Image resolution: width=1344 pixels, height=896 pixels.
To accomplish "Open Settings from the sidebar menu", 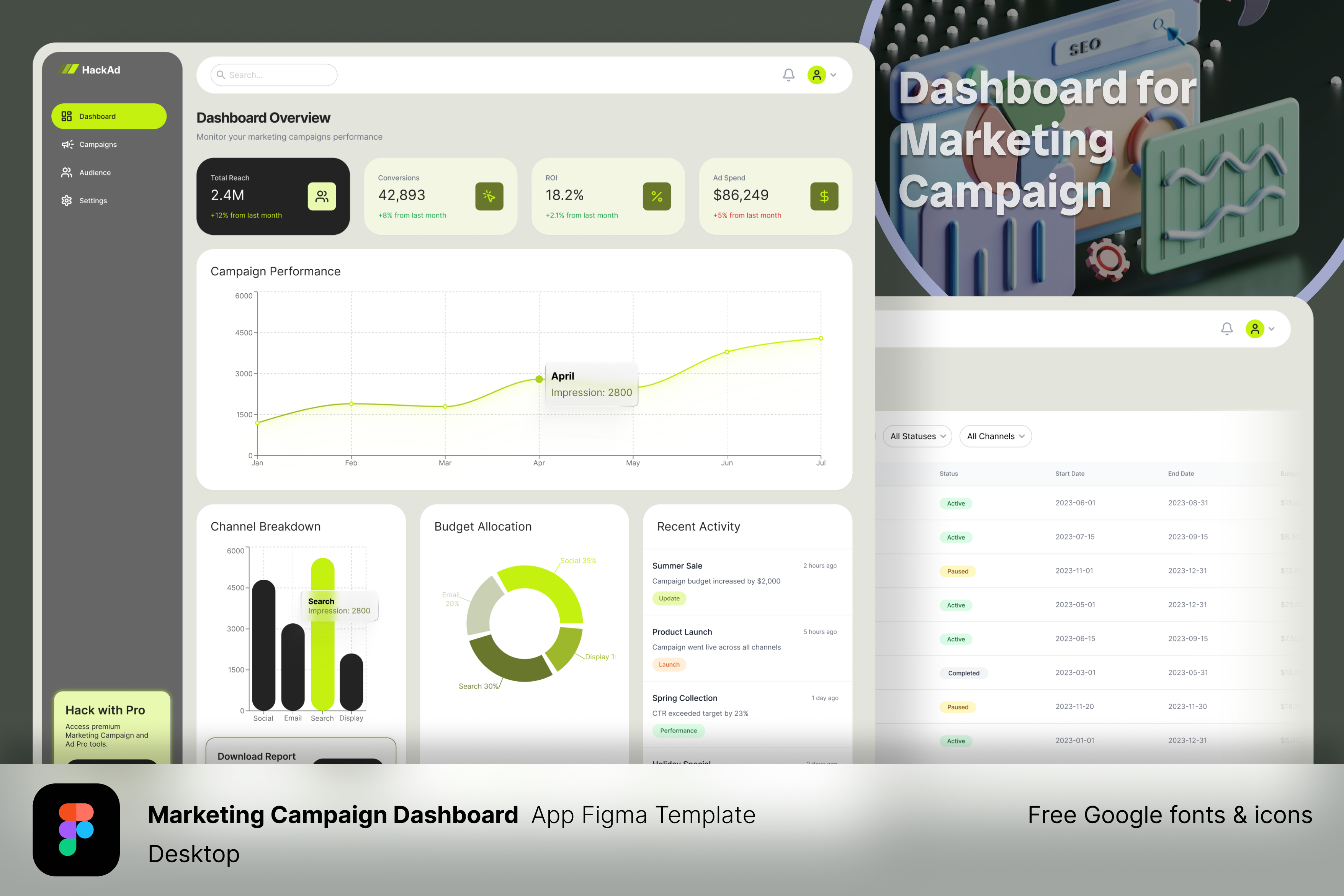I will pos(93,201).
